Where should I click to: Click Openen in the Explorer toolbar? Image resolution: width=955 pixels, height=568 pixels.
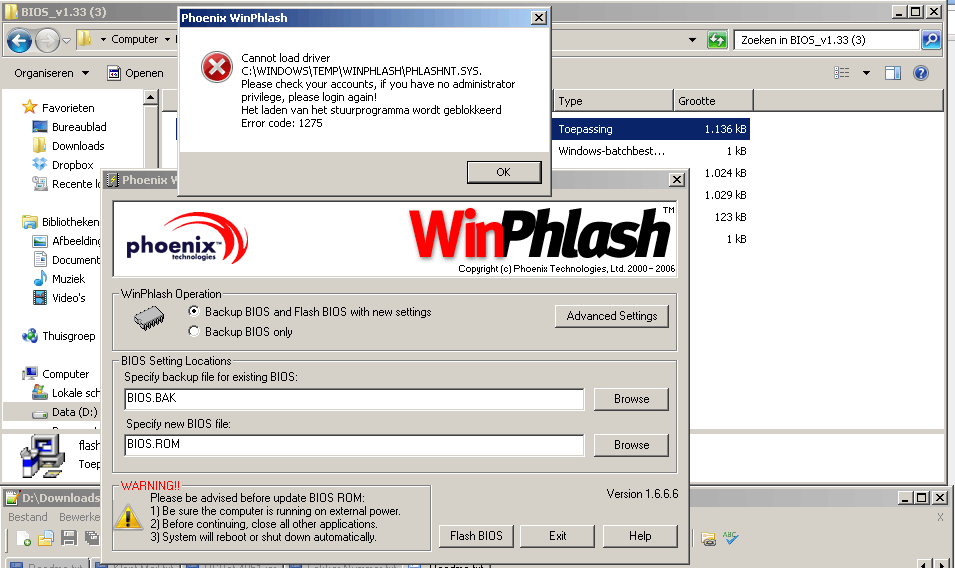click(136, 73)
